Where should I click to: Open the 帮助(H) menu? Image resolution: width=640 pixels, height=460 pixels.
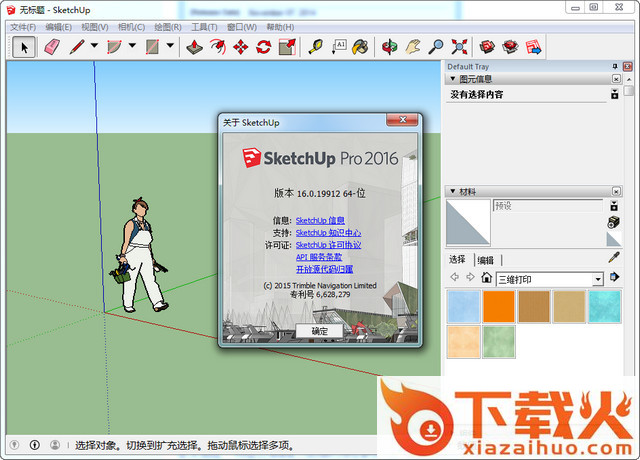click(280, 27)
